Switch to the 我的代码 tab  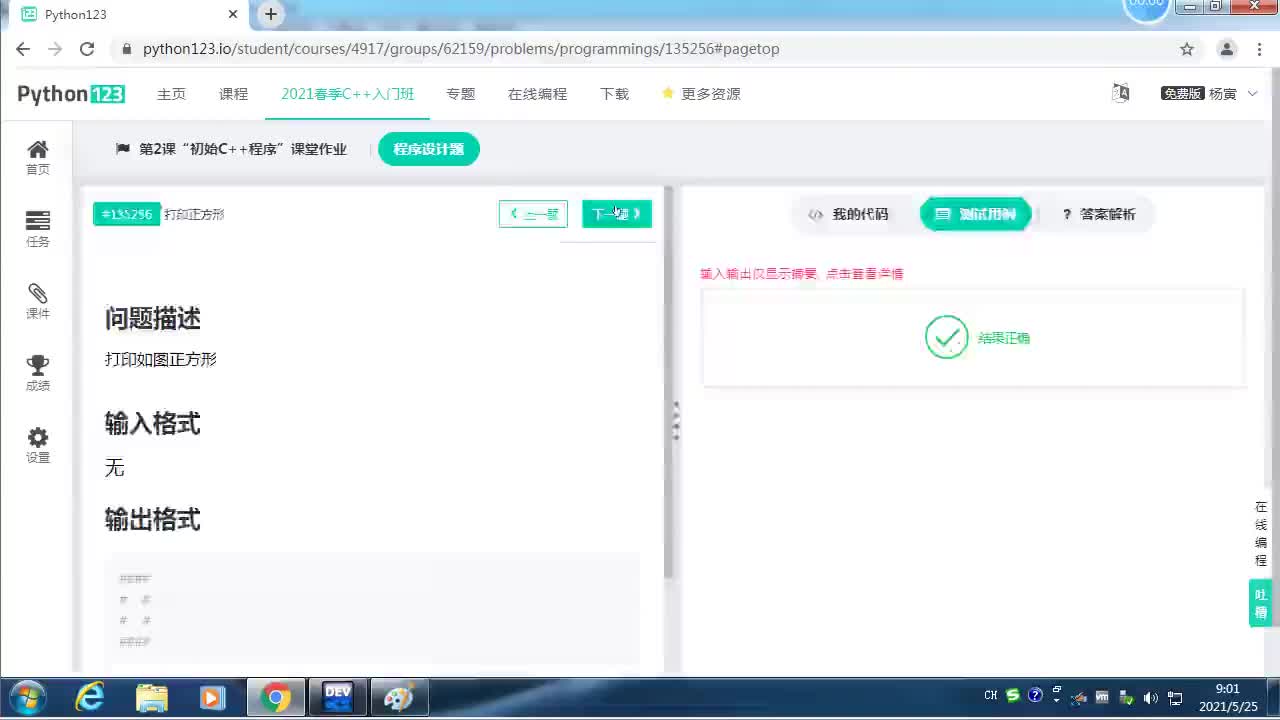(848, 214)
